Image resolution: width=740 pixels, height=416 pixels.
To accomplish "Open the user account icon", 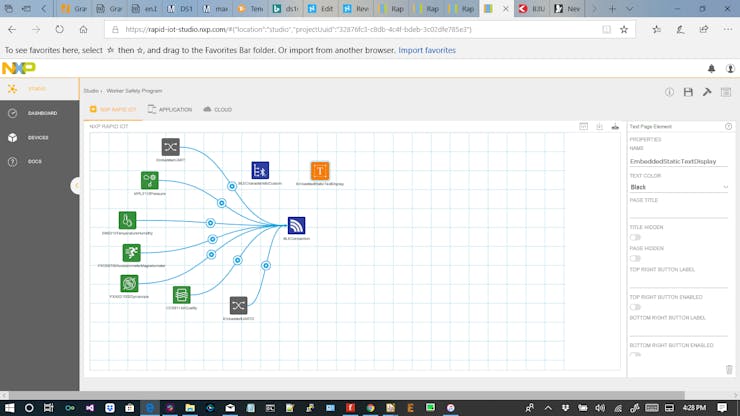I will (730, 68).
